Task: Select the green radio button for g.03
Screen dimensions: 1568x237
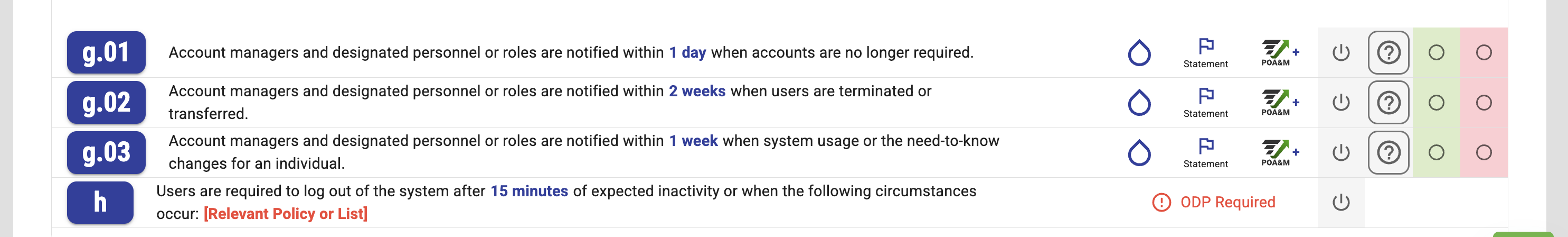Action: click(1436, 152)
